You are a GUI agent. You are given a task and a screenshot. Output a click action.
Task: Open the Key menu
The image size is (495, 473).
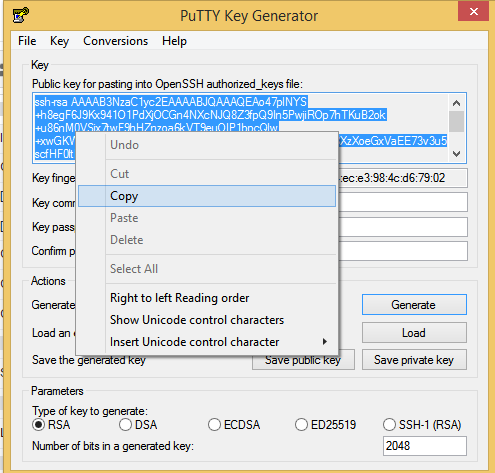click(59, 41)
